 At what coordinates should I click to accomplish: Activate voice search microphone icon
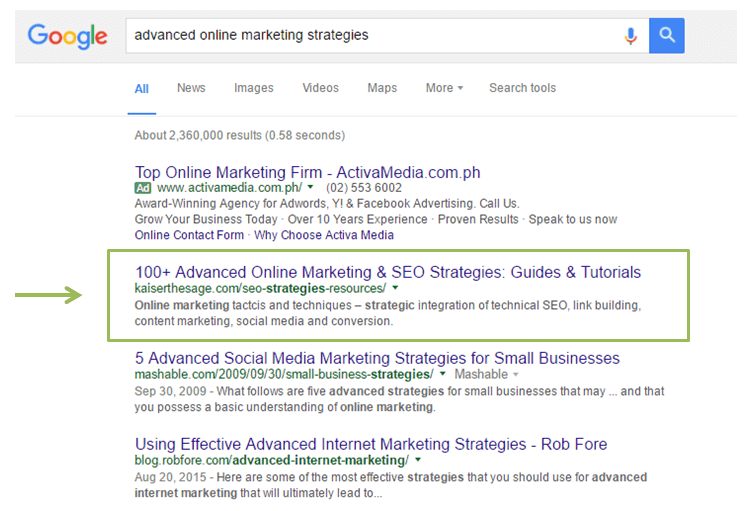click(630, 36)
